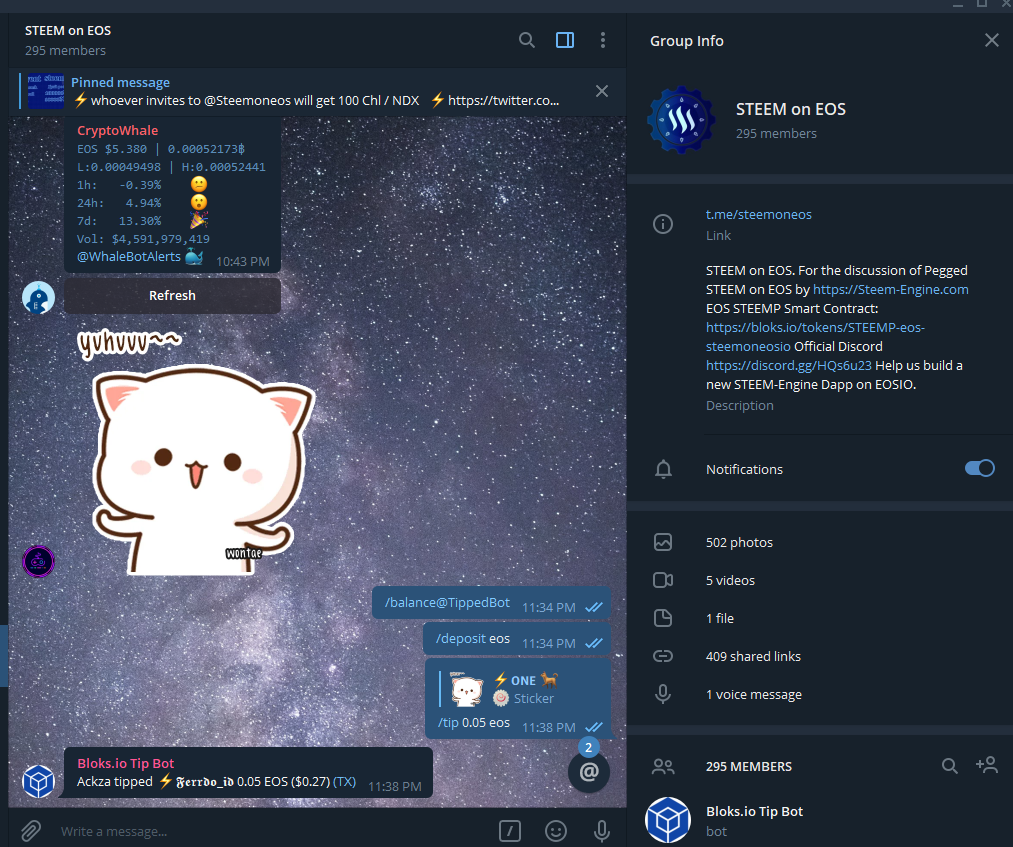Image resolution: width=1013 pixels, height=847 pixels.
Task: Click the photos picture icon
Action: (663, 542)
